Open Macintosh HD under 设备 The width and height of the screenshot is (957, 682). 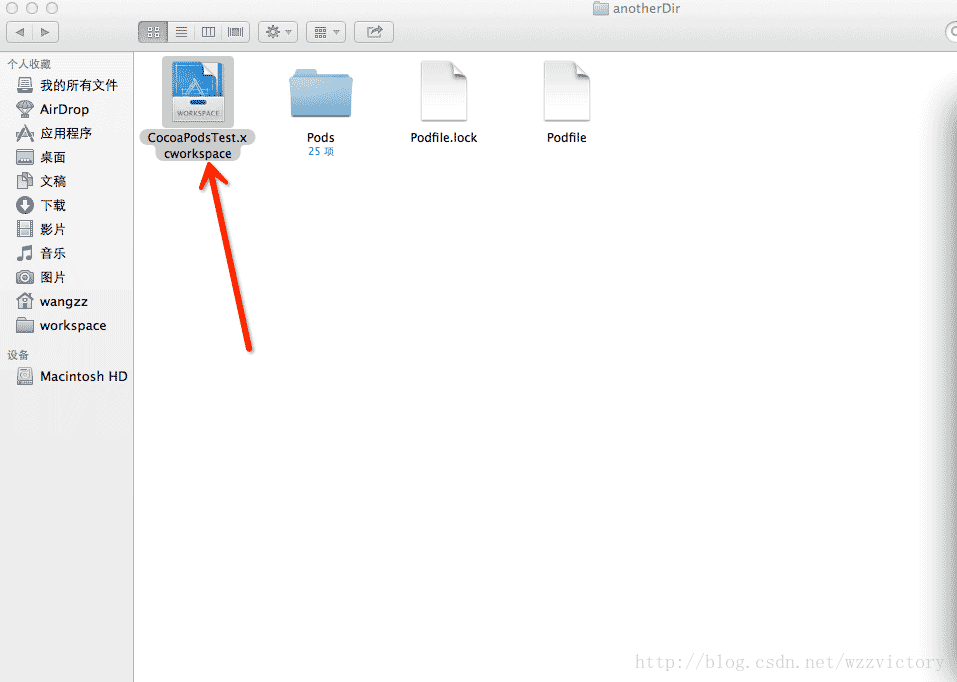67,376
